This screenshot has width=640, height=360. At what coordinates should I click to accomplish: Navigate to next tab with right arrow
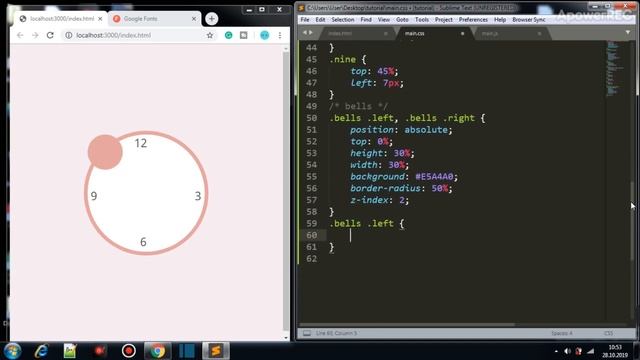(311, 32)
